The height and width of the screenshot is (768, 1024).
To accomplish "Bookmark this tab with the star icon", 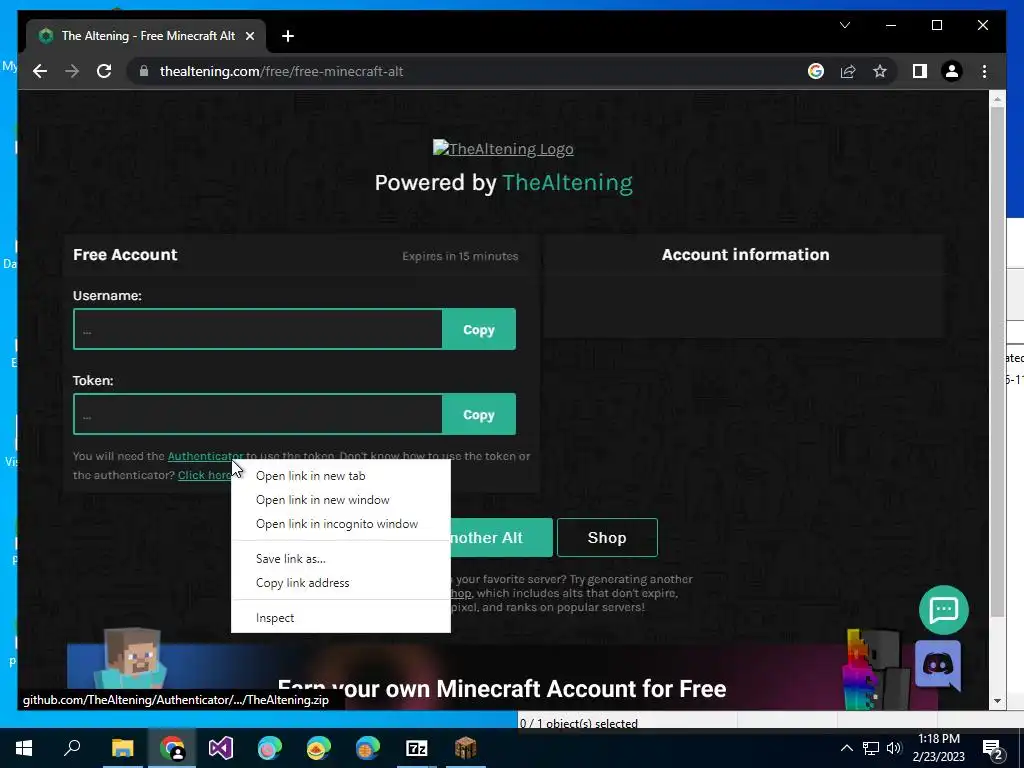I will (x=880, y=71).
